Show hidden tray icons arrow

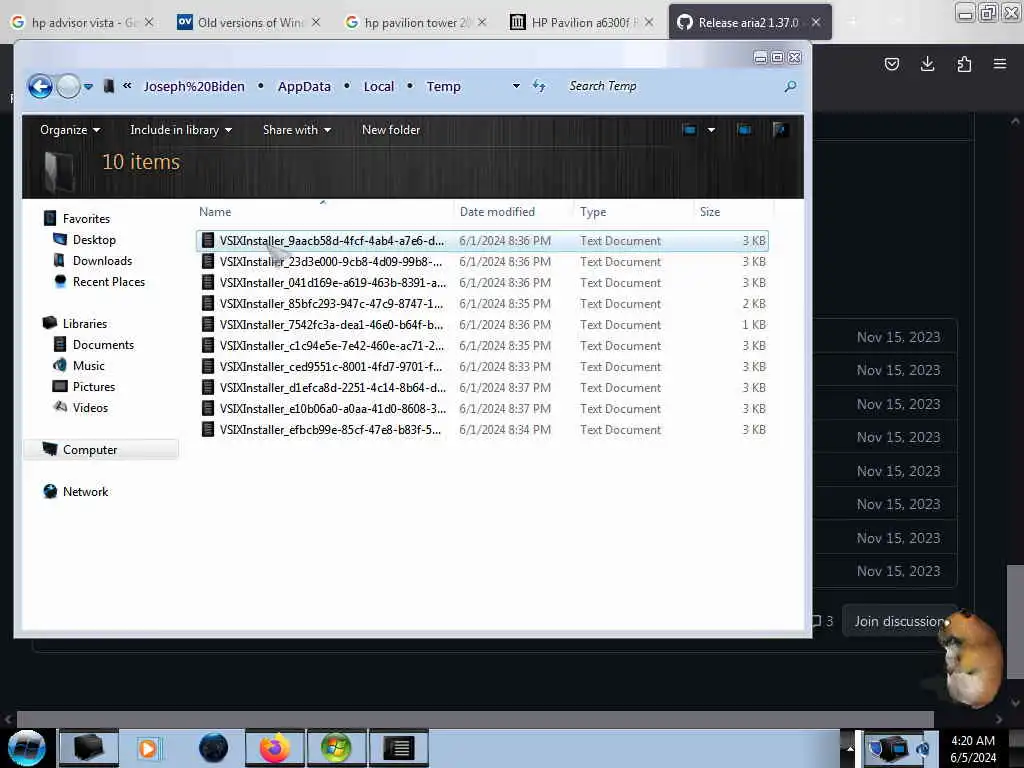point(850,748)
